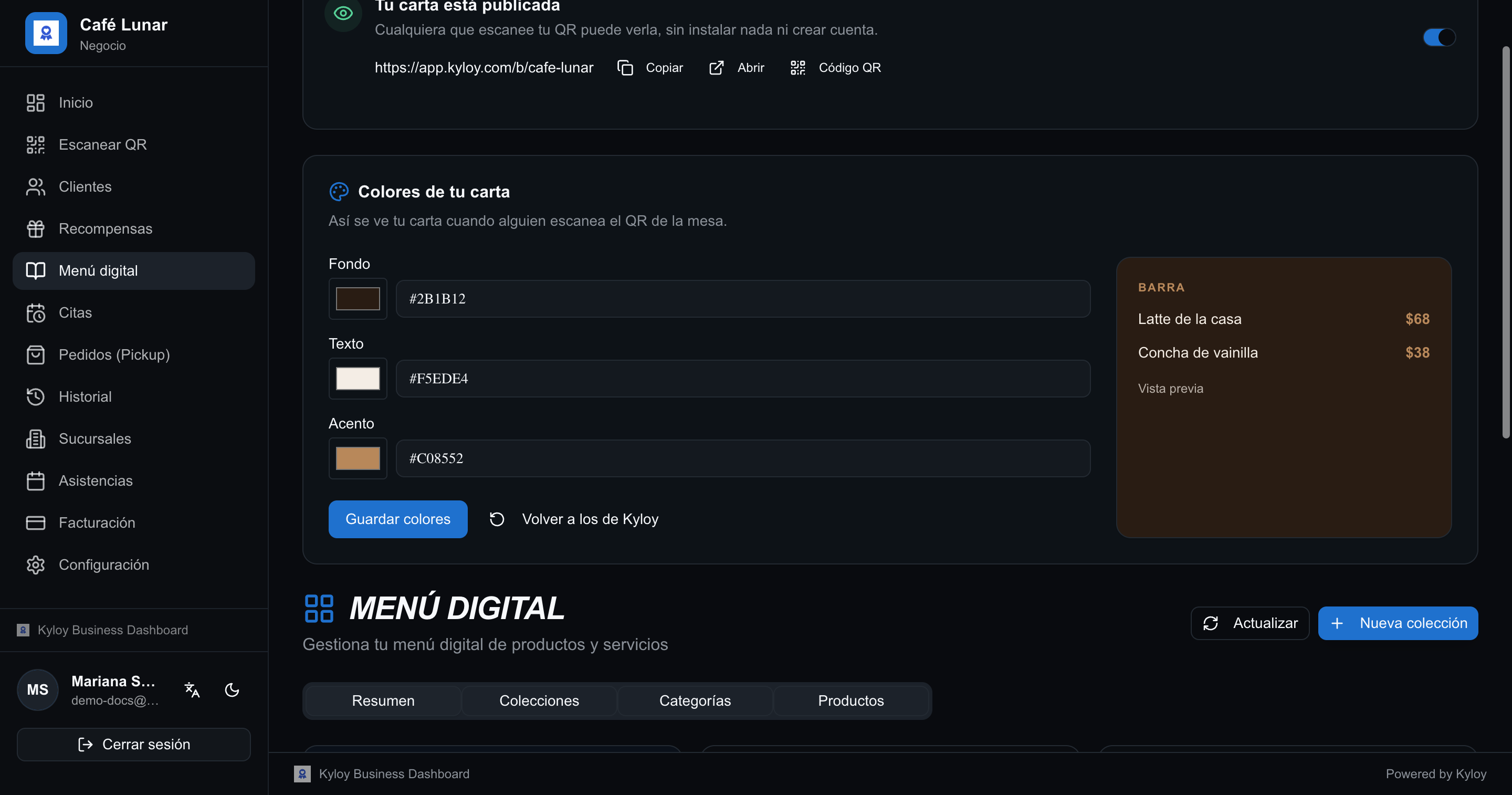Click the Inicio dashboard icon
The image size is (1512, 795).
tap(35, 103)
